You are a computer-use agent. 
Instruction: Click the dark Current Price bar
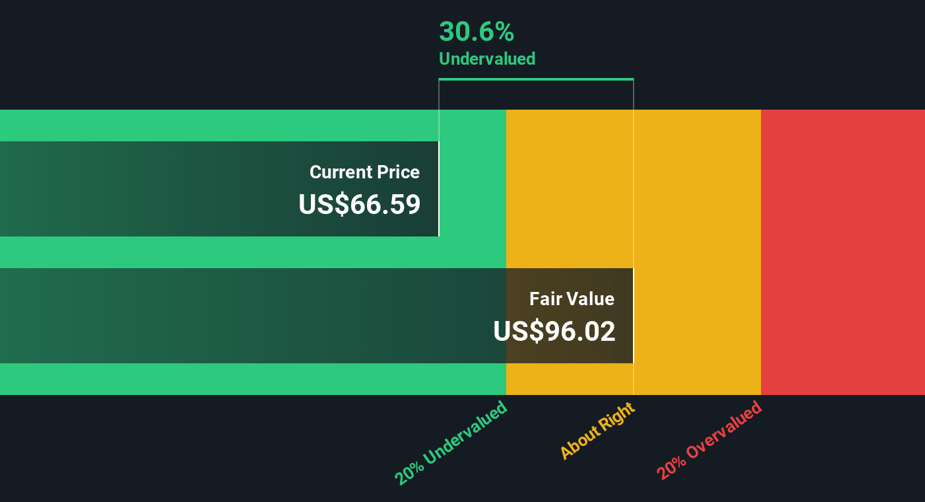point(219,189)
